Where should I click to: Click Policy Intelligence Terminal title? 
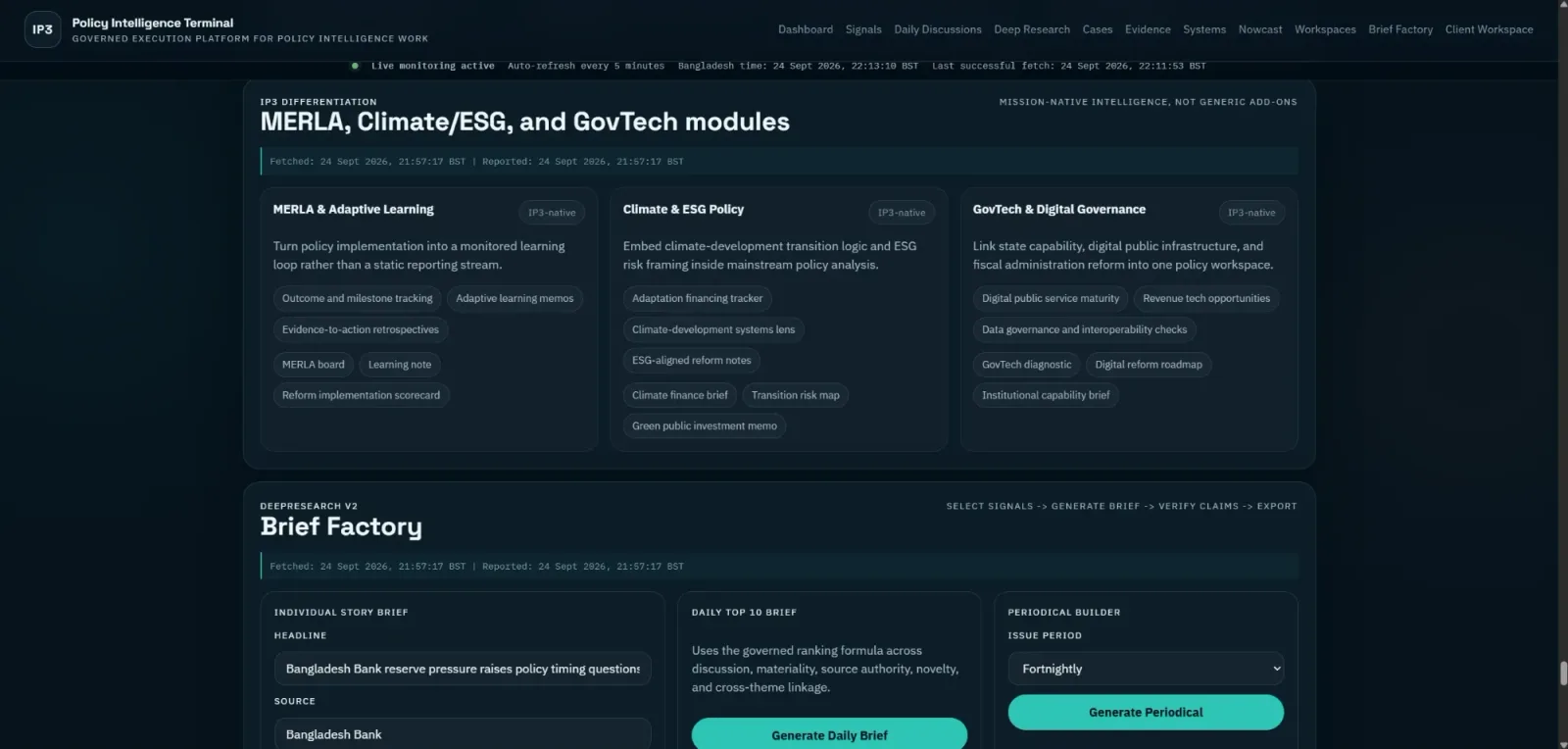153,23
